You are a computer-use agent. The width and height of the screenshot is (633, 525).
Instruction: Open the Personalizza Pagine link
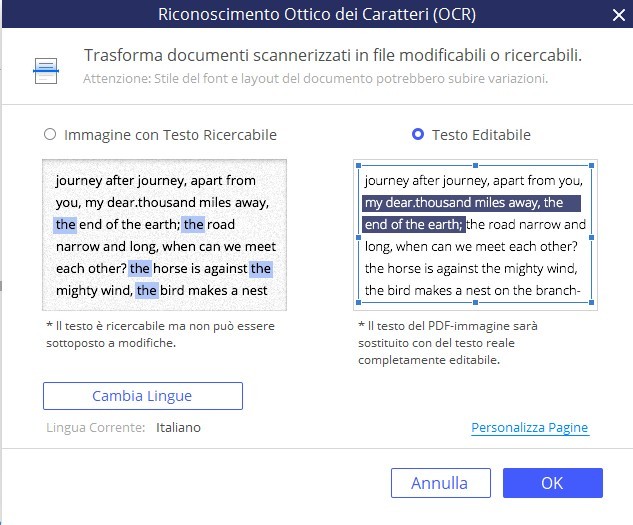coord(529,428)
